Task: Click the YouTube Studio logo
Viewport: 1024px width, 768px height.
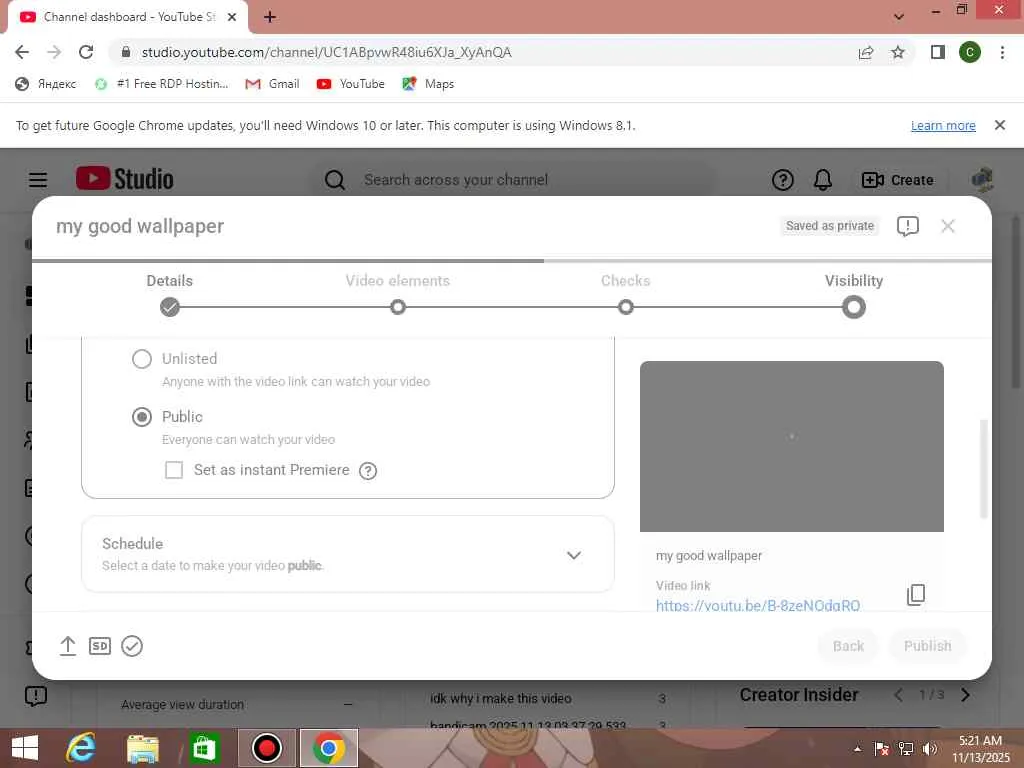Action: point(125,179)
